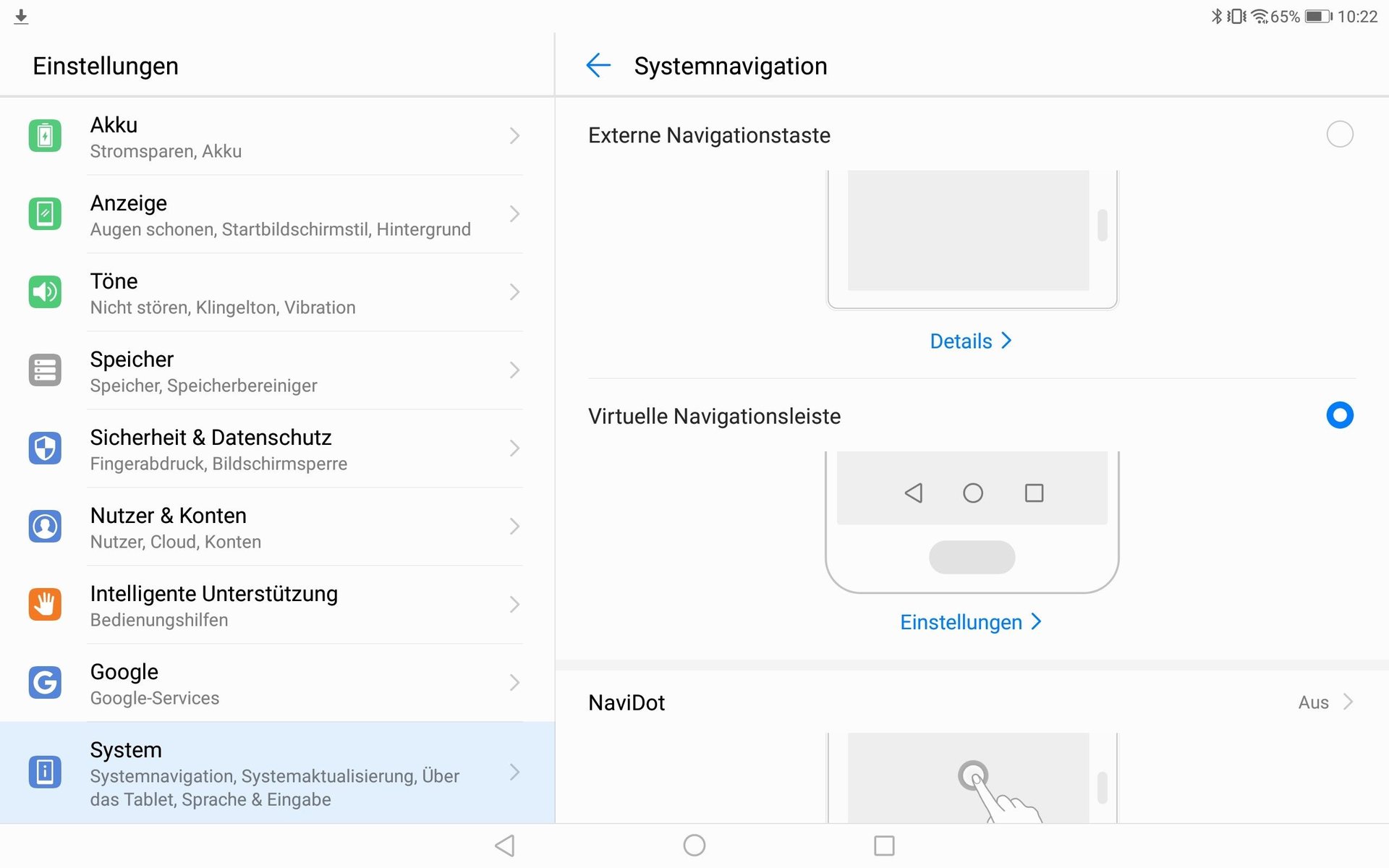The image size is (1389, 868).
Task: Open the Töne speaker icon
Action: point(45,292)
